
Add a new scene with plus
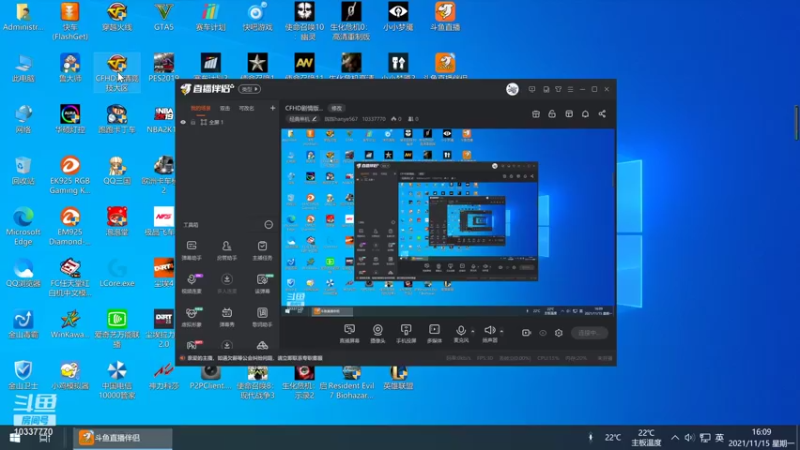point(272,108)
